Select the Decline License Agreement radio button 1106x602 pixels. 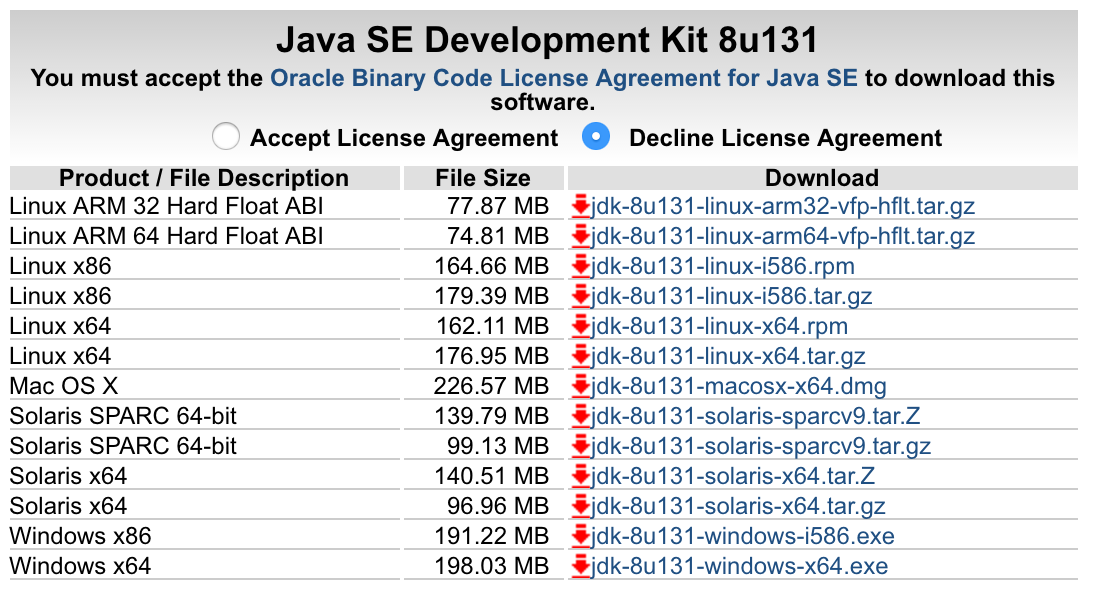pyautogui.click(x=596, y=136)
